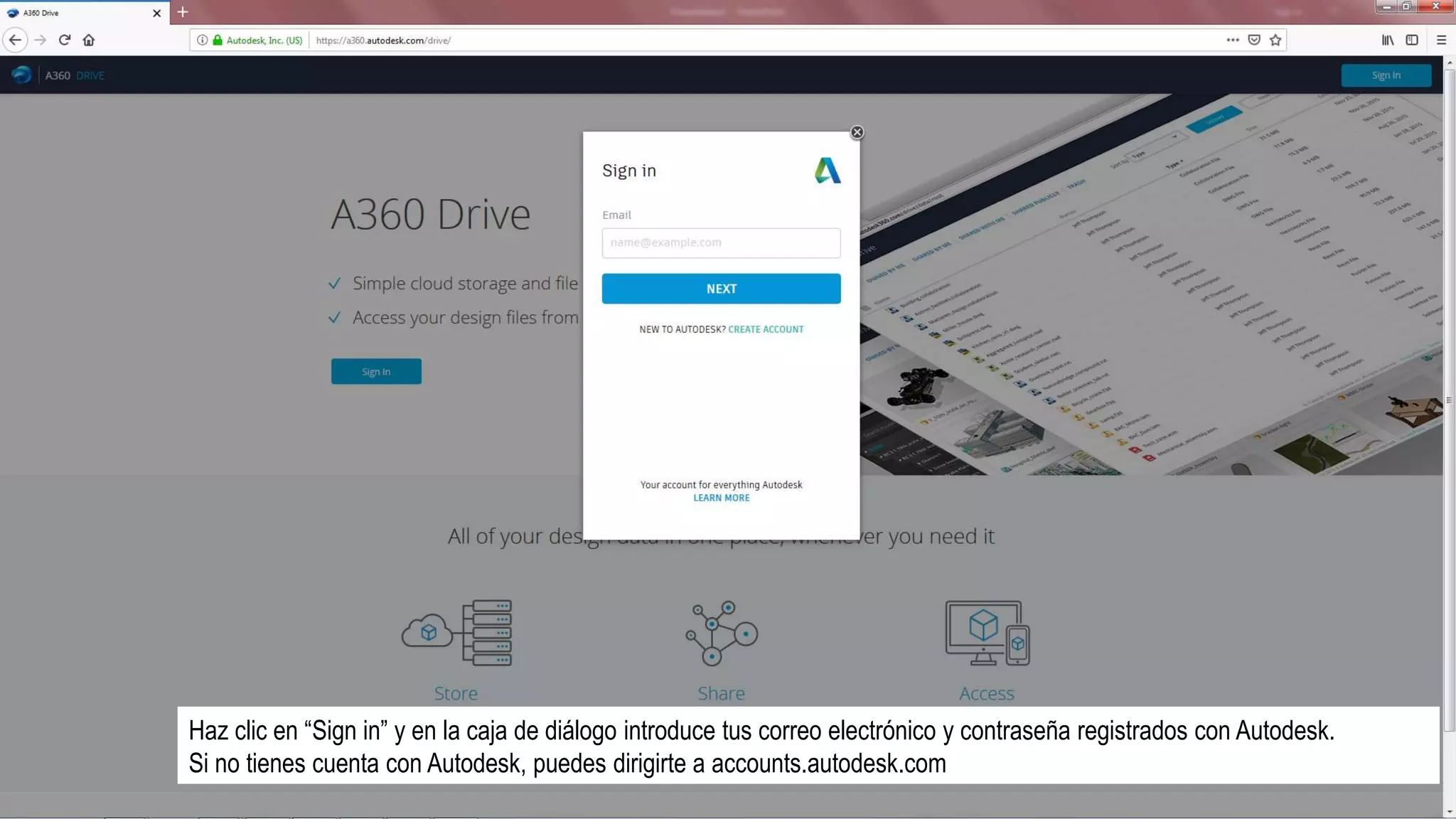
Task: Click the forward navigation arrow
Action: tap(41, 40)
